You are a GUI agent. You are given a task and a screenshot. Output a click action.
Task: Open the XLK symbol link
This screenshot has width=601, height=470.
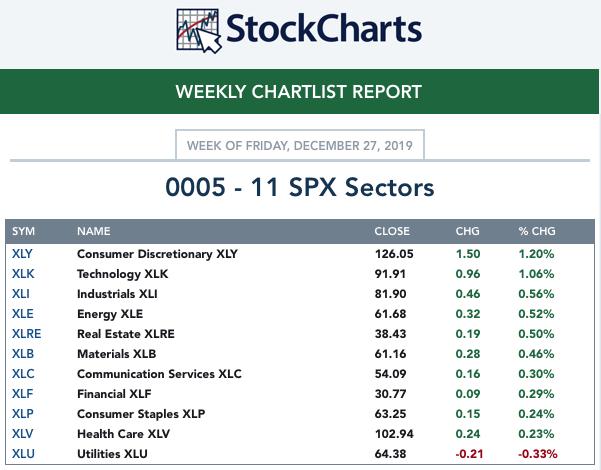22,274
